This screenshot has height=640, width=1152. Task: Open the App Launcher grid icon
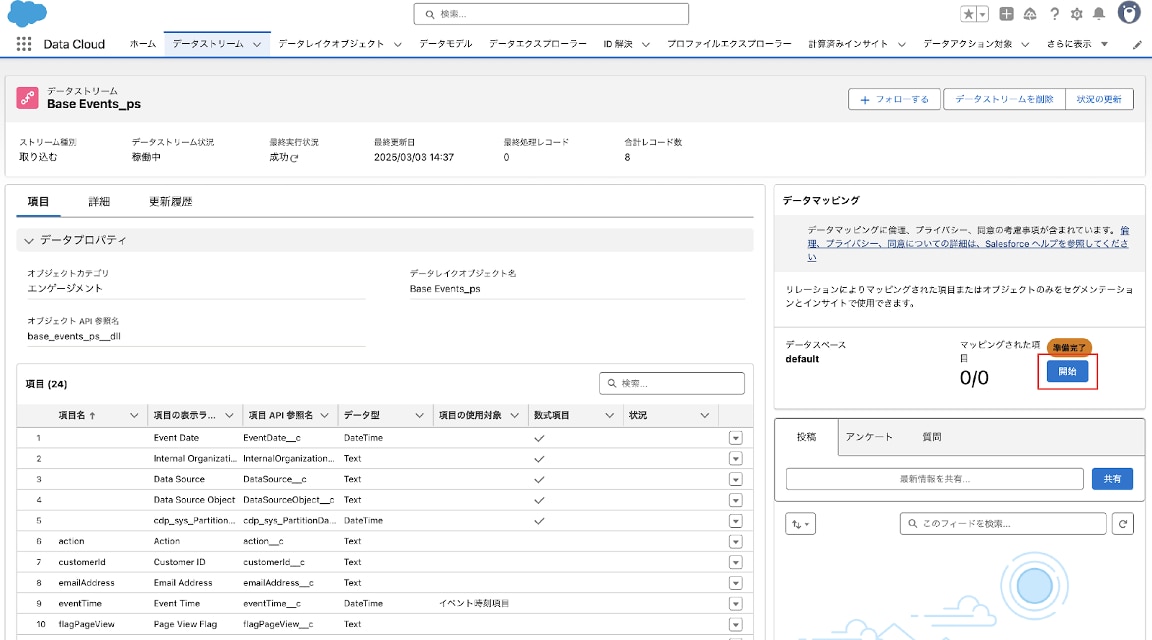[24, 44]
